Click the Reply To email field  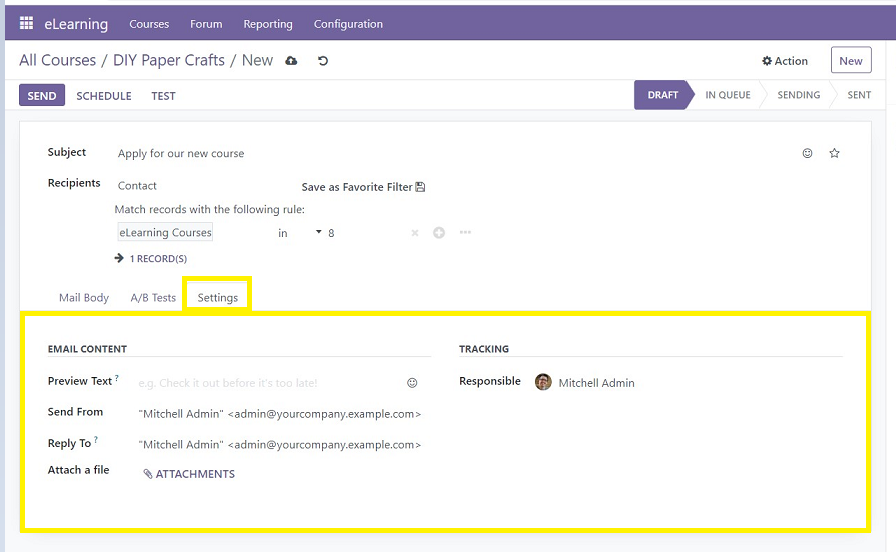pos(280,445)
